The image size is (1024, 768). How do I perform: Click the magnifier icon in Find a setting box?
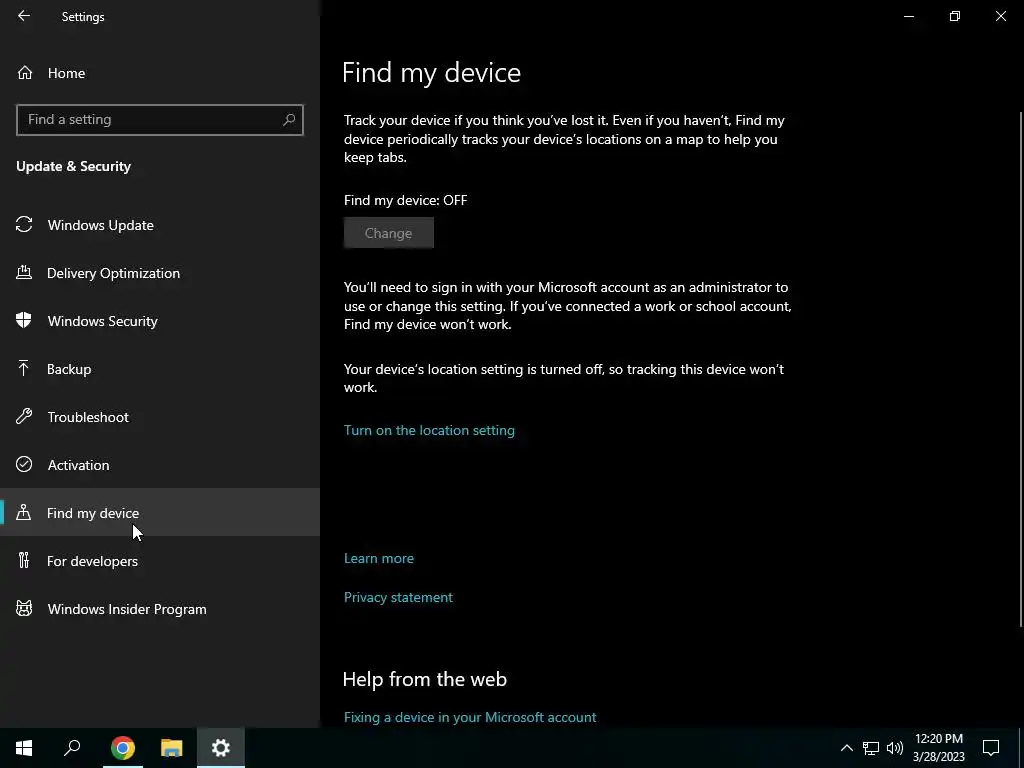click(289, 120)
